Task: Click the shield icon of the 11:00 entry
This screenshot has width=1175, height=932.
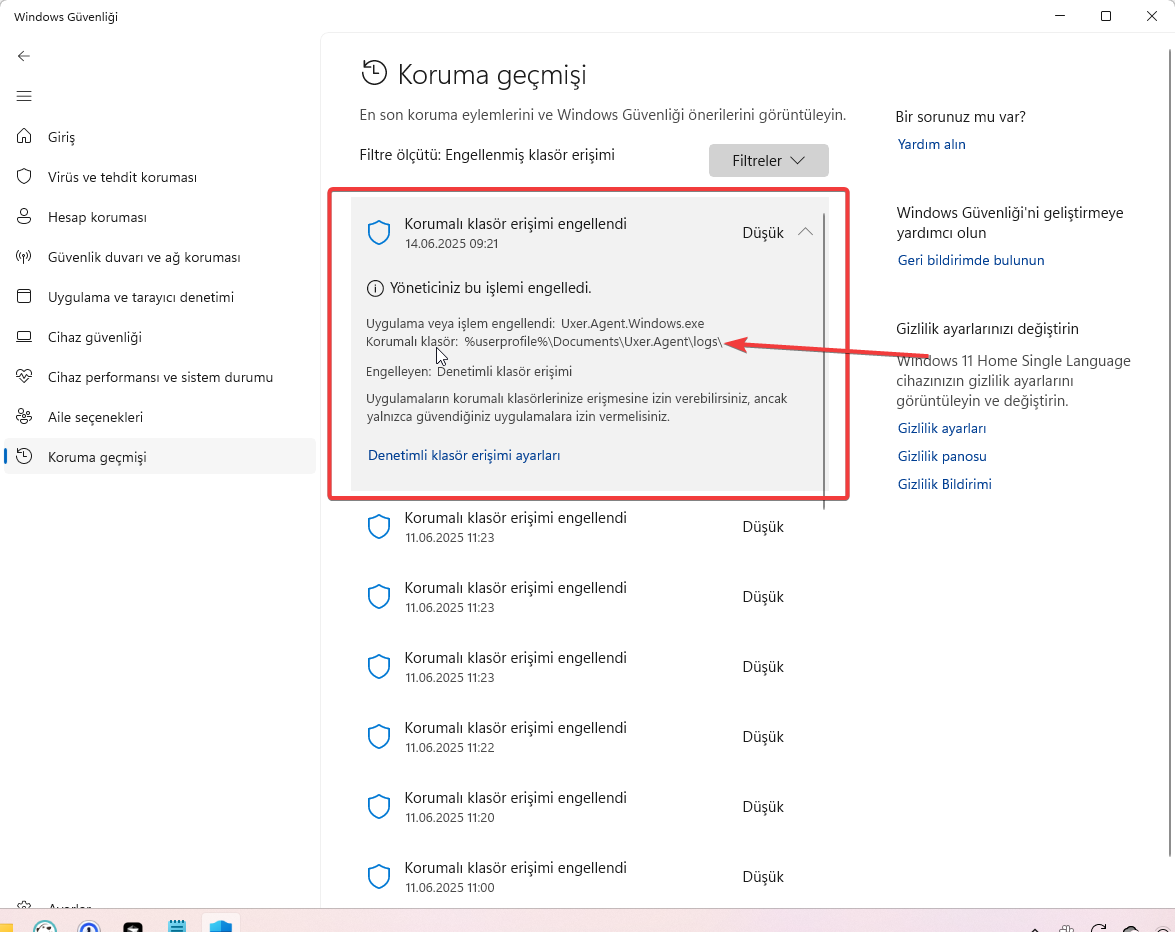Action: [x=379, y=877]
